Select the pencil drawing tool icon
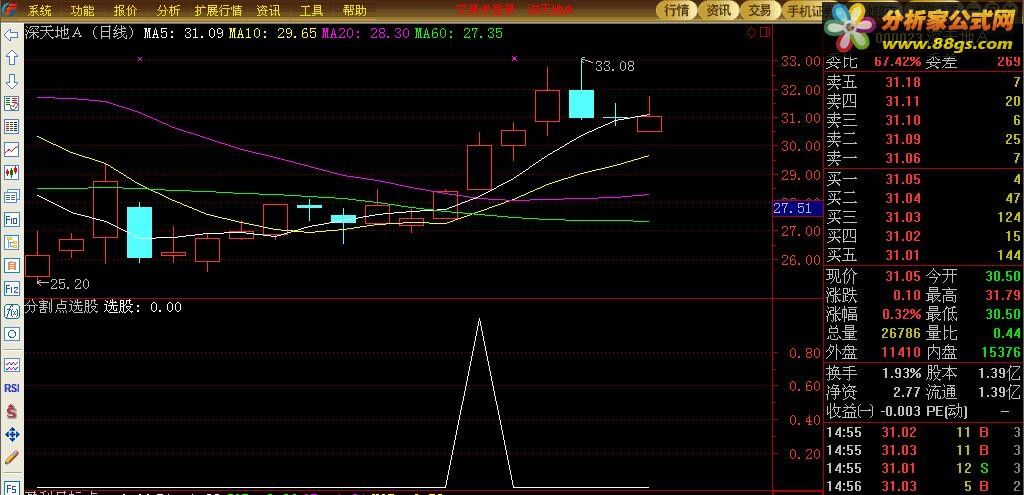Viewport: 1024px width, 495px height. tap(11, 457)
